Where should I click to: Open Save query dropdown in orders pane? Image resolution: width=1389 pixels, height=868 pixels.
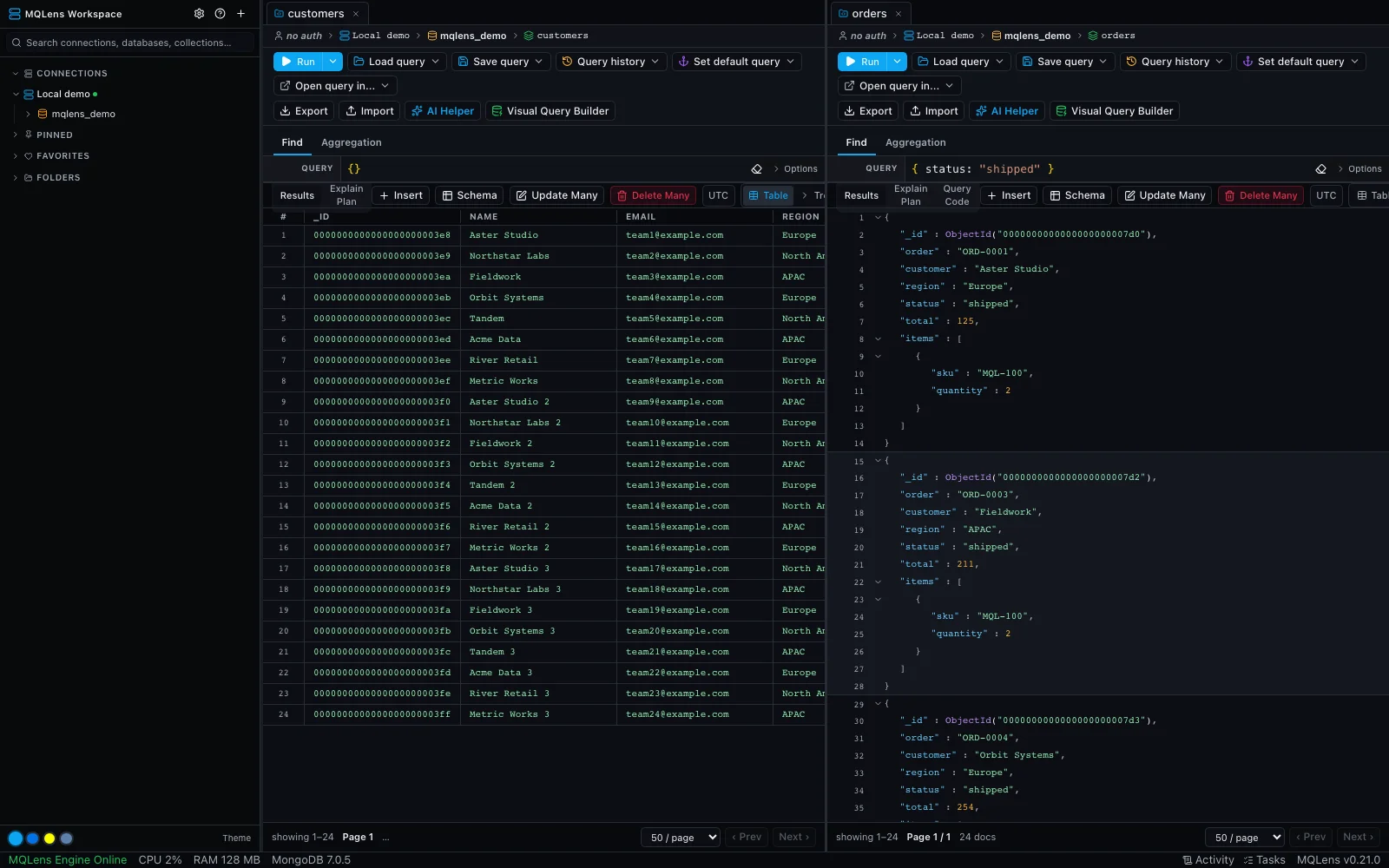(1064, 62)
